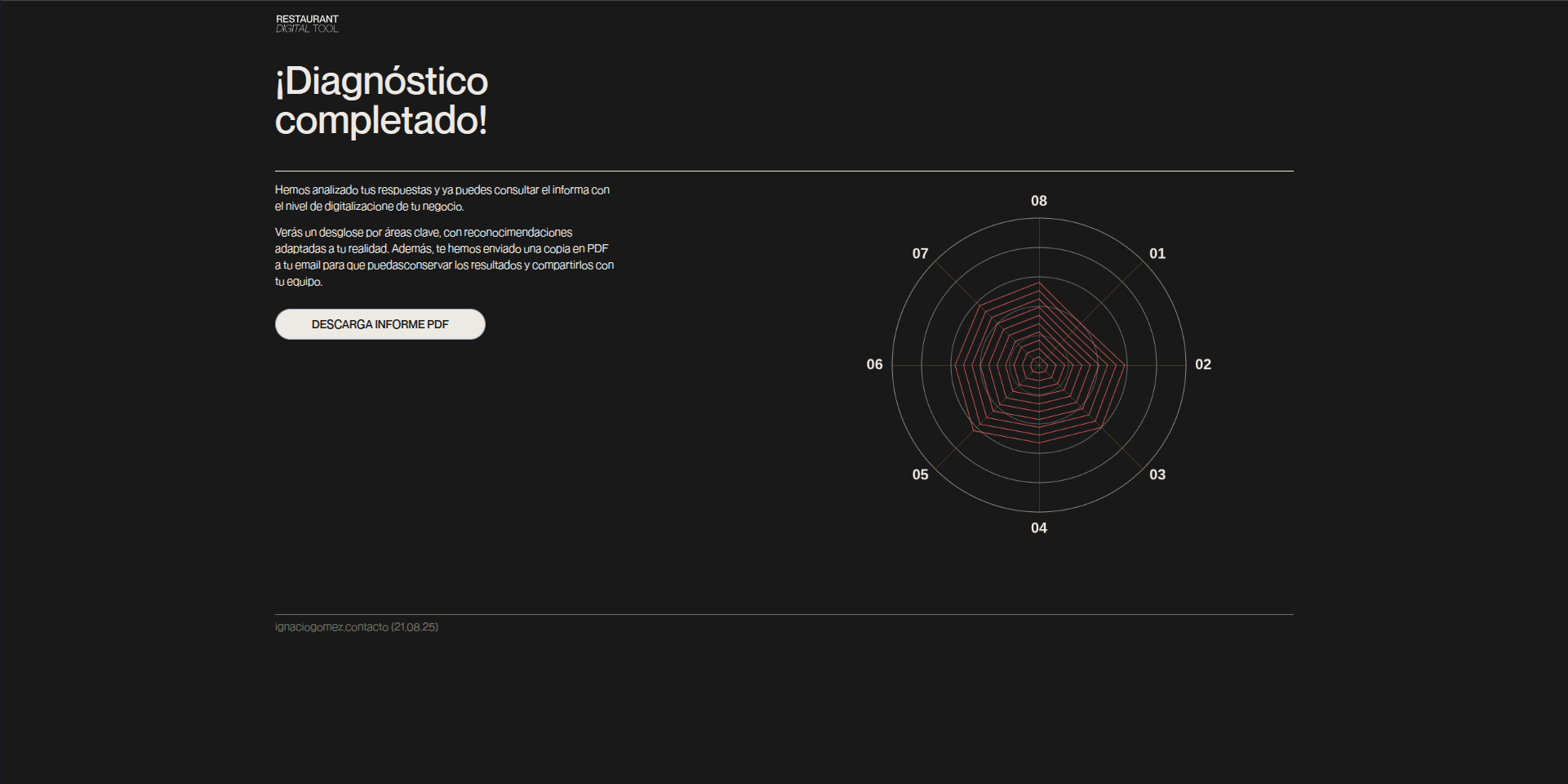Open the ignaciogomez.contacto footer link

(x=330, y=627)
